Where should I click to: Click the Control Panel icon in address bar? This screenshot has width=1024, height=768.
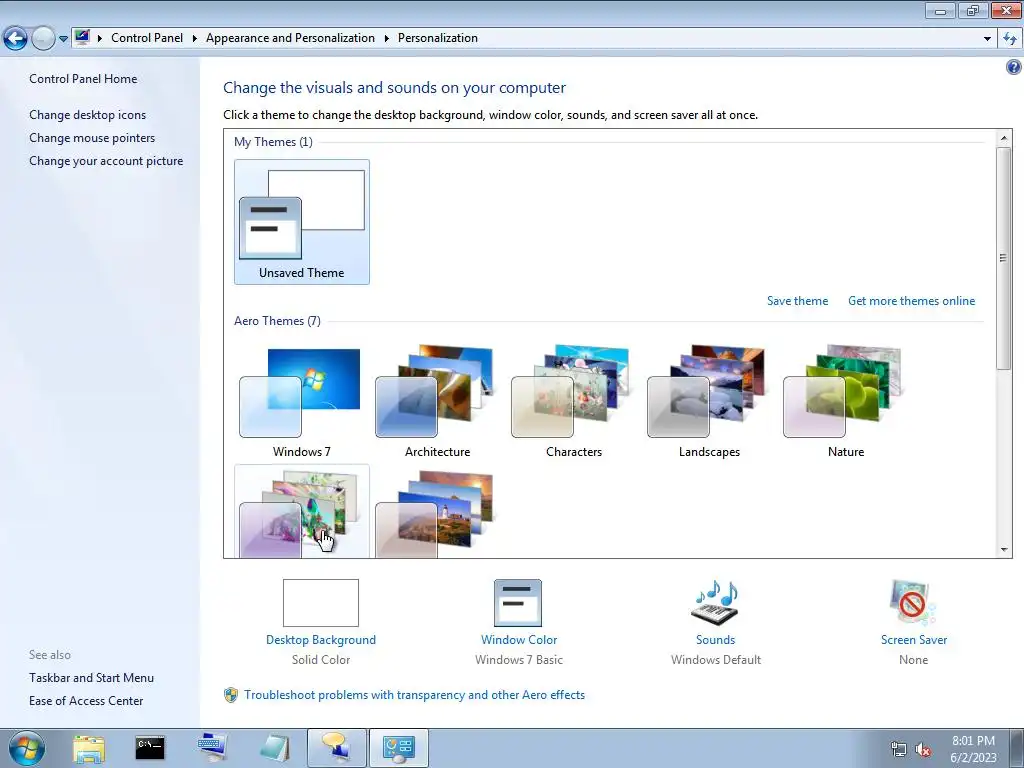82,37
